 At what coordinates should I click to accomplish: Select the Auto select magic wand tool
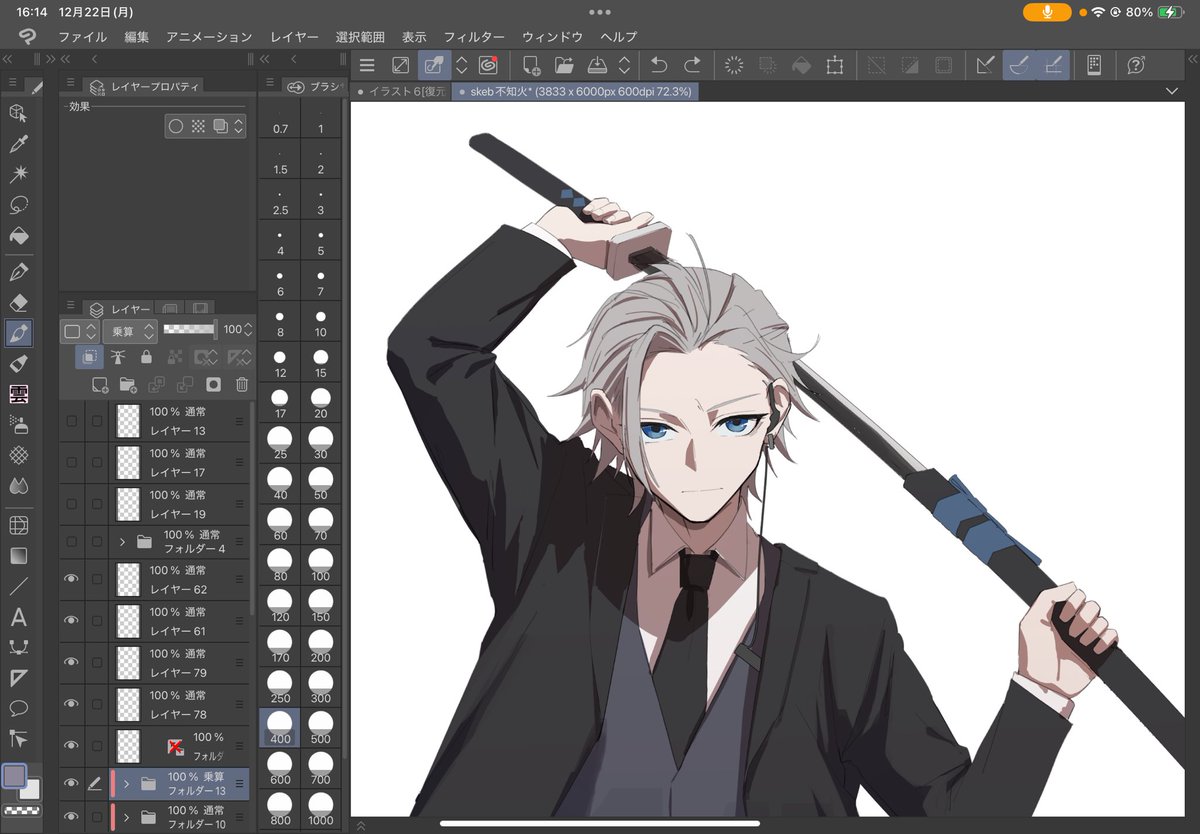(x=18, y=175)
